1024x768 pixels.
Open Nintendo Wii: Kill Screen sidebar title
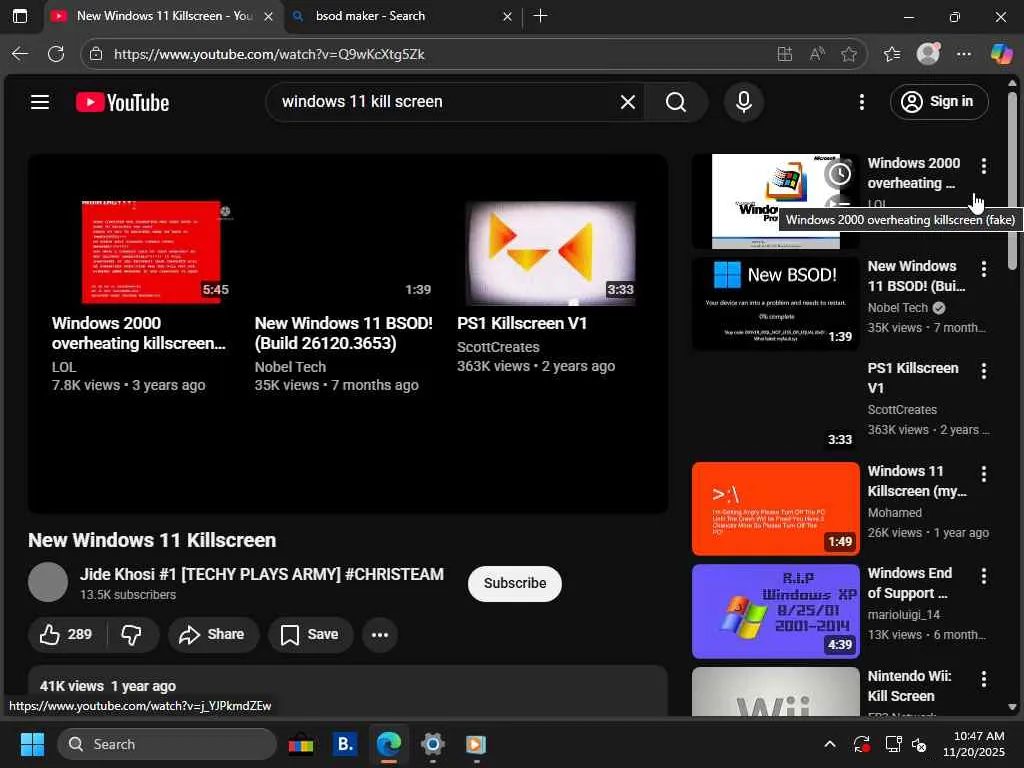pos(909,686)
